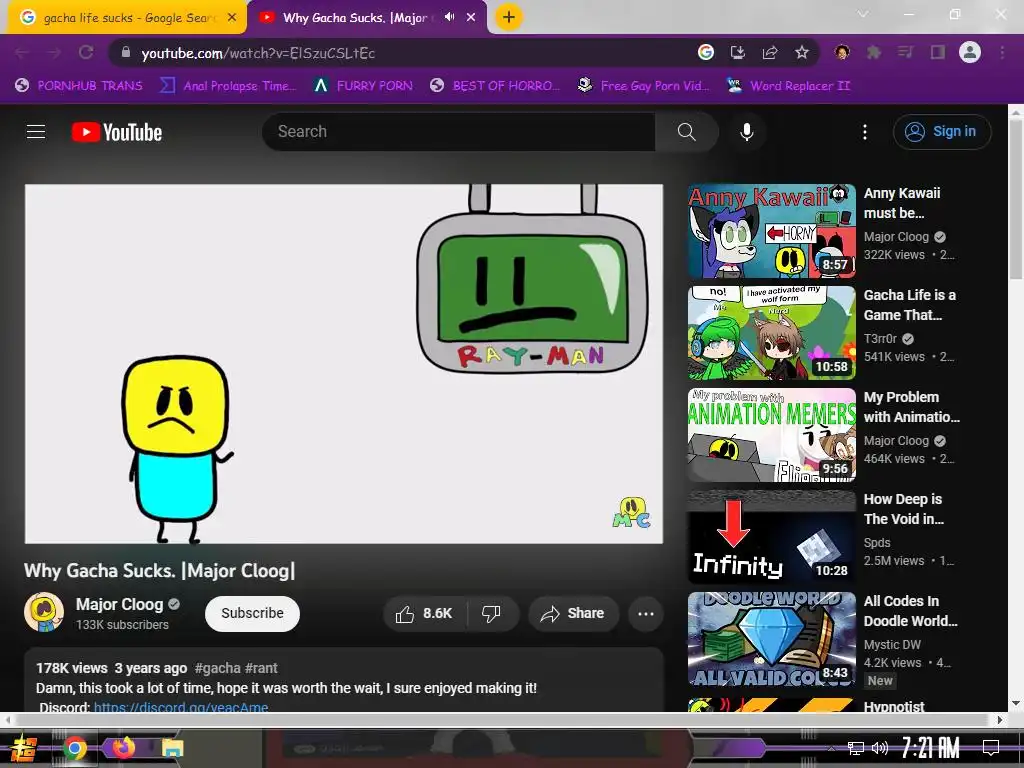Open Major Cloog channel avatar

(x=44, y=613)
